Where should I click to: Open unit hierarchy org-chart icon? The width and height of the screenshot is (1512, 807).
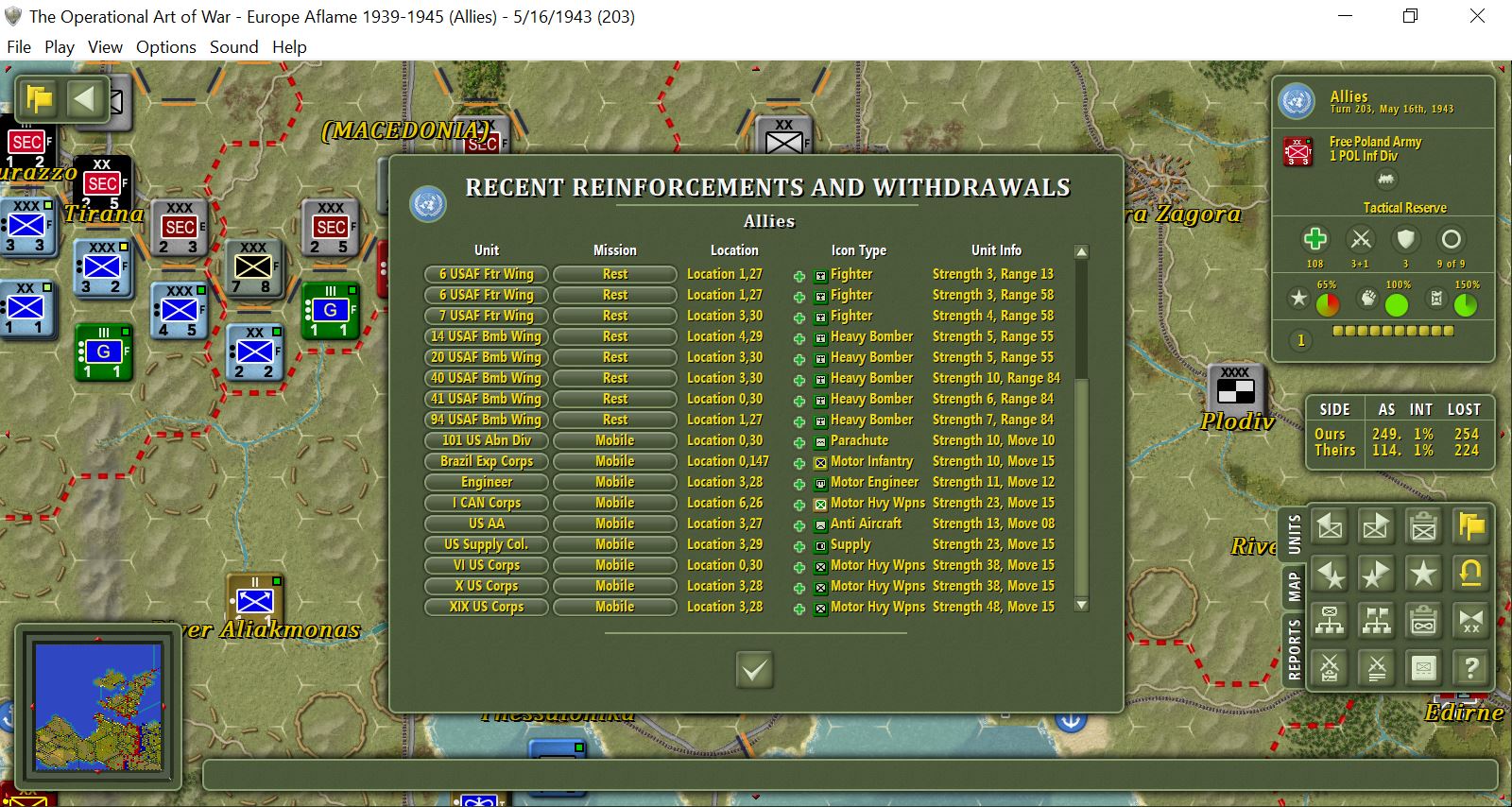(1330, 621)
